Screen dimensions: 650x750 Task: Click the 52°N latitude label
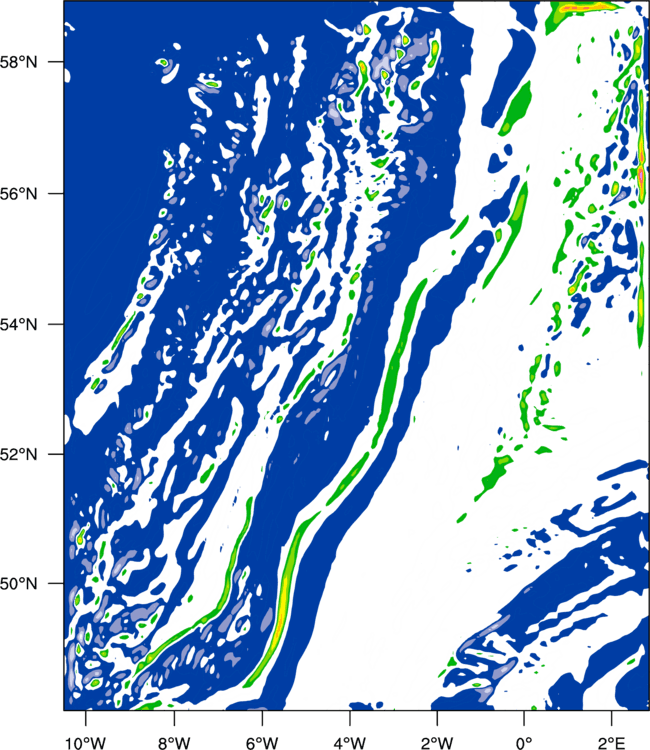(x=19, y=454)
